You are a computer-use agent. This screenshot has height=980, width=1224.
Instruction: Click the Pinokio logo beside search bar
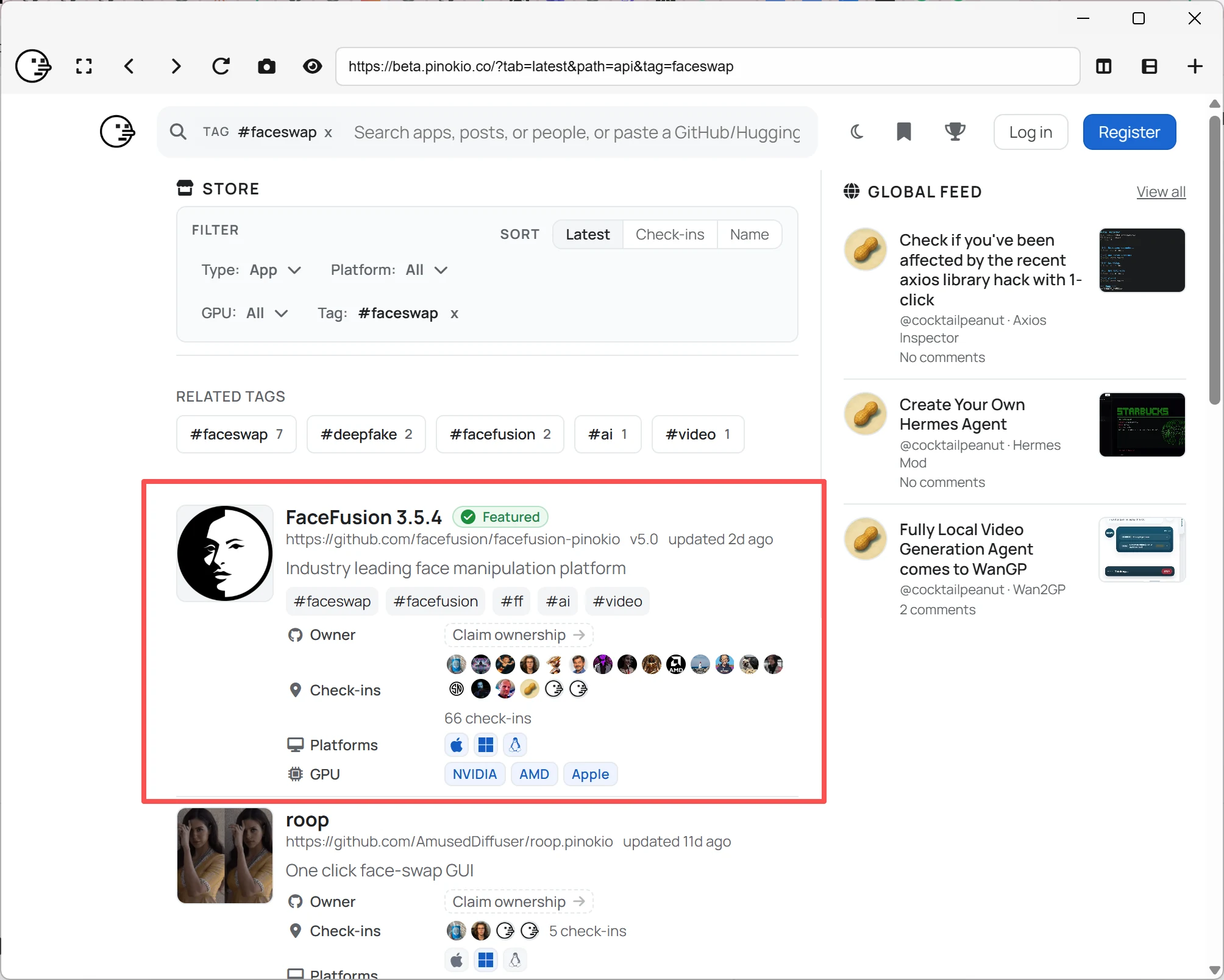(117, 132)
